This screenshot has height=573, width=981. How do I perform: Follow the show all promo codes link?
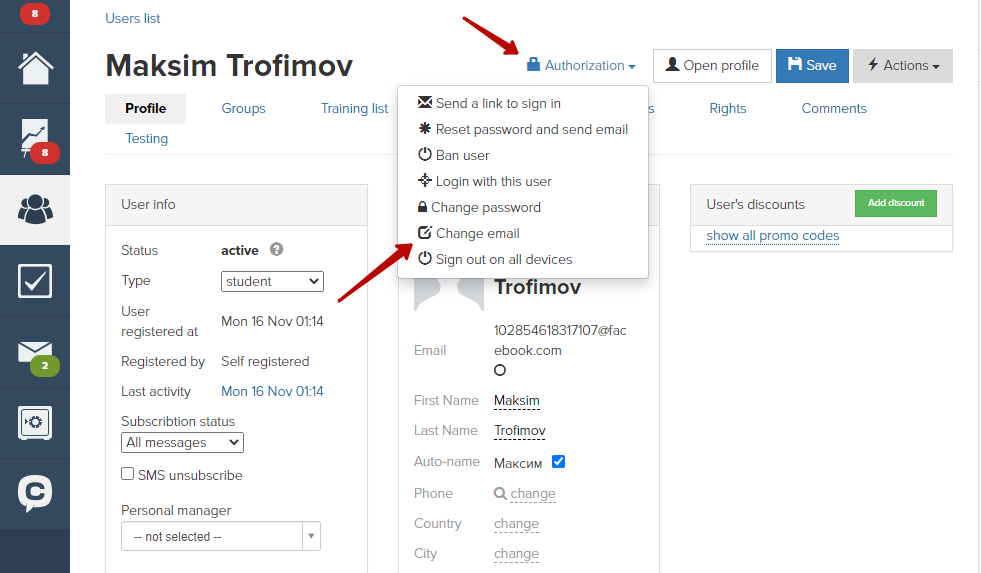click(x=773, y=236)
